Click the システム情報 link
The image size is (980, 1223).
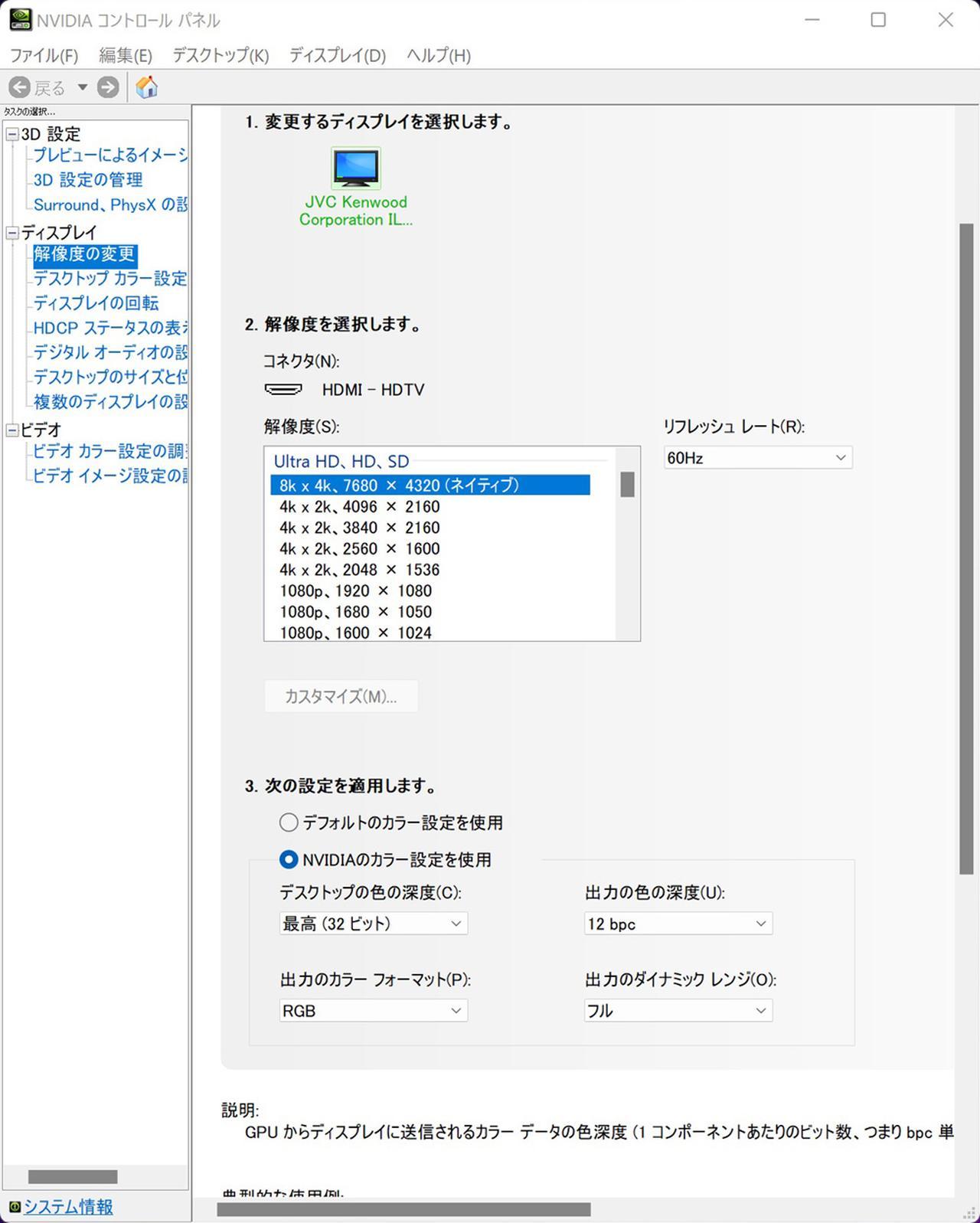pos(68,1208)
